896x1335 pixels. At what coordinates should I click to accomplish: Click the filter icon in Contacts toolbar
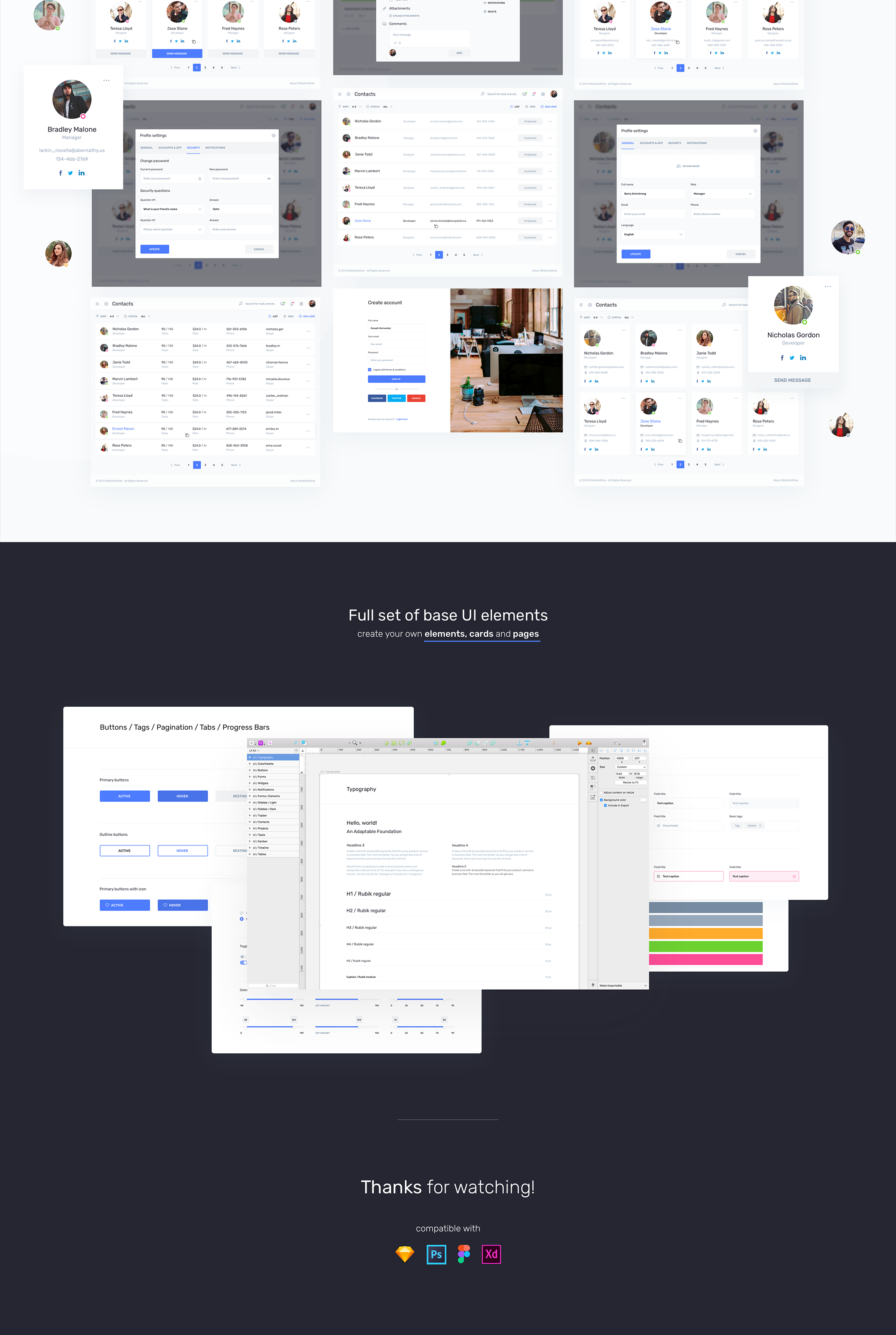click(98, 316)
